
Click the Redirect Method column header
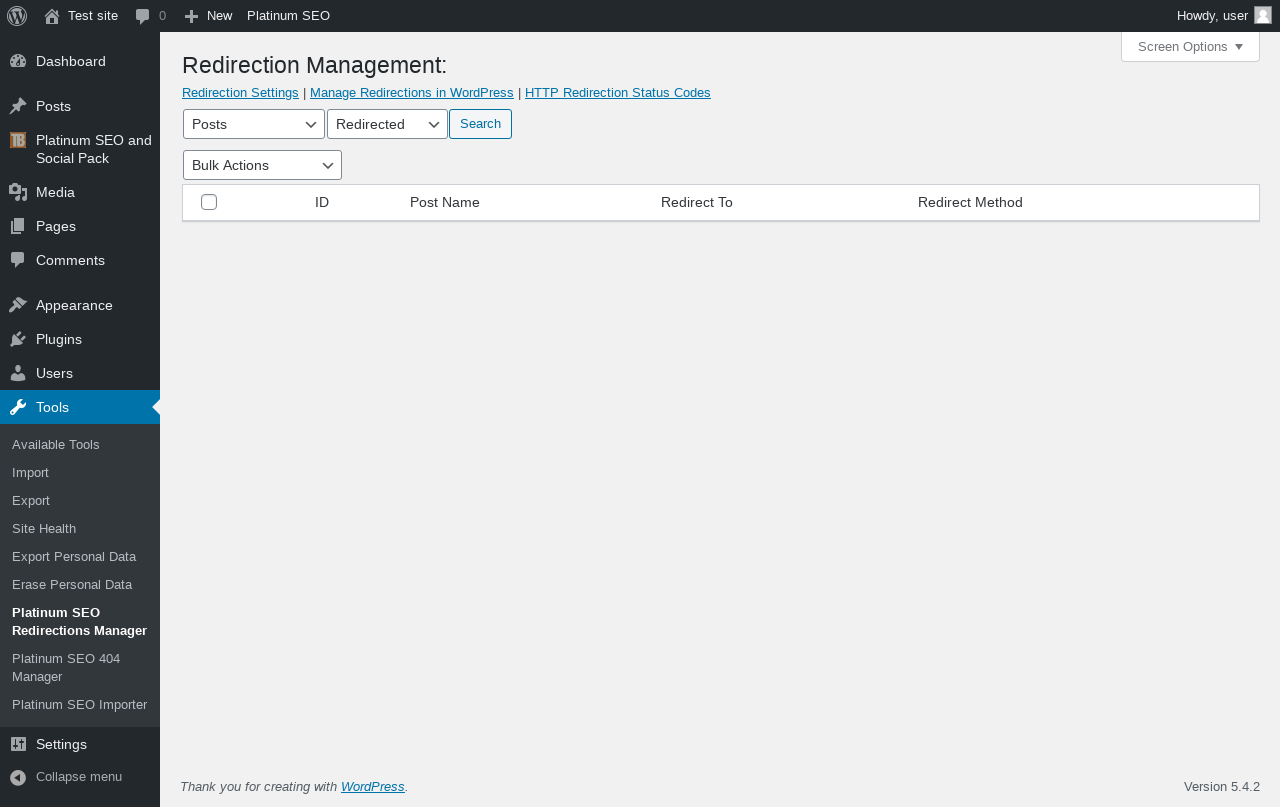[970, 202]
